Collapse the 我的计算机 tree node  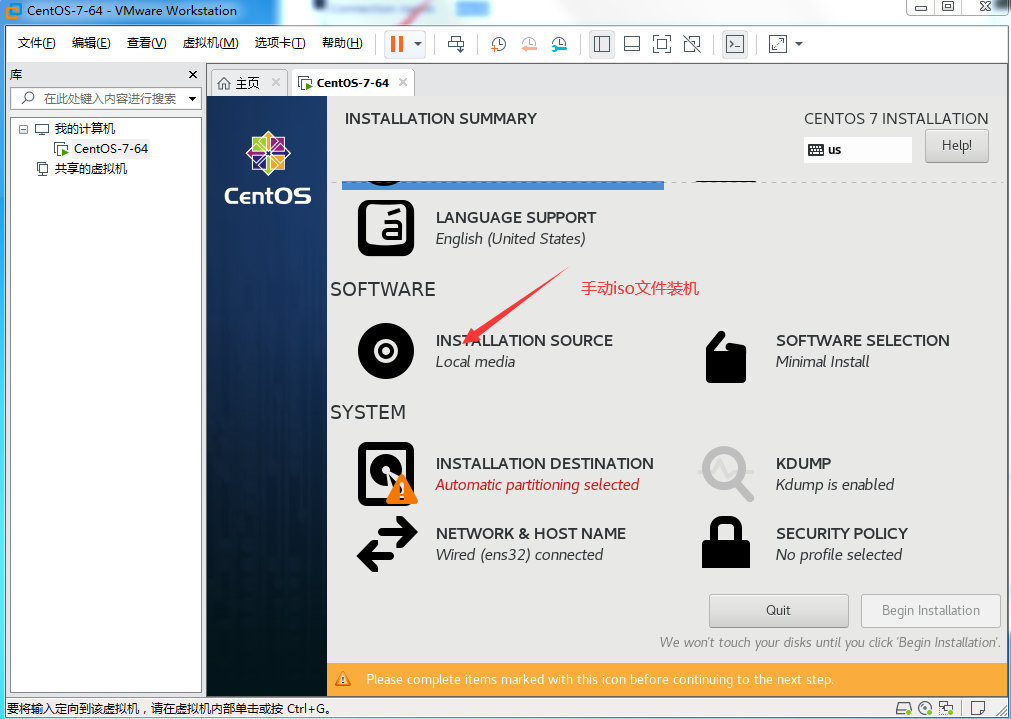23,129
